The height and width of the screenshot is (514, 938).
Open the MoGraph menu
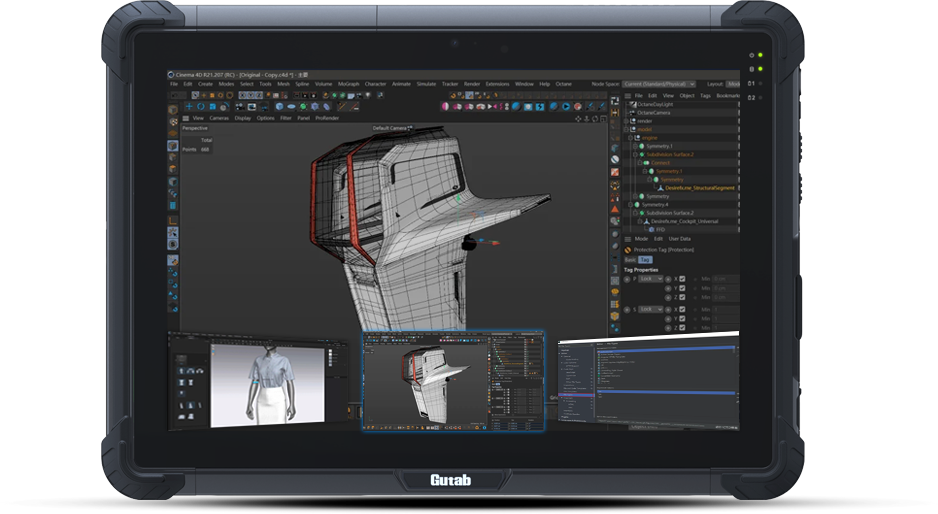click(348, 84)
